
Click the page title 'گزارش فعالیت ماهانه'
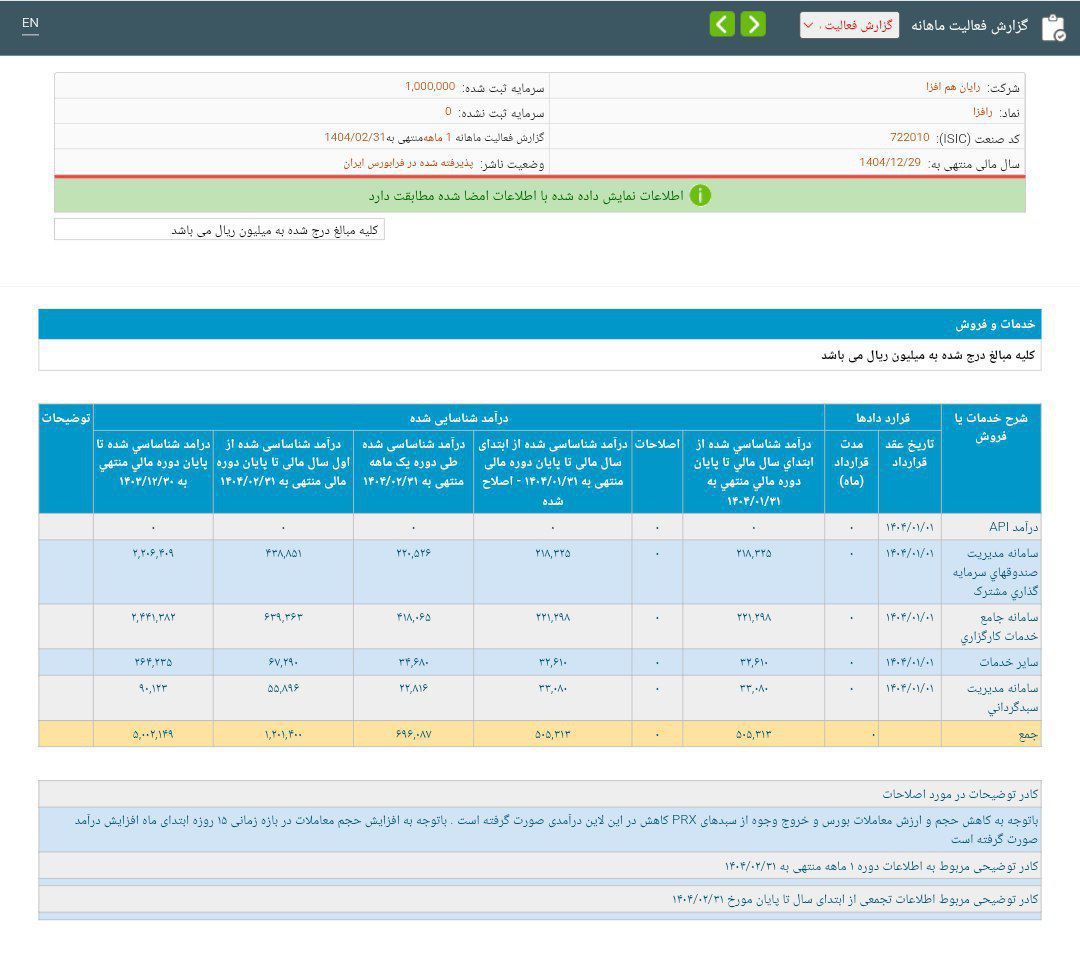click(x=970, y=26)
